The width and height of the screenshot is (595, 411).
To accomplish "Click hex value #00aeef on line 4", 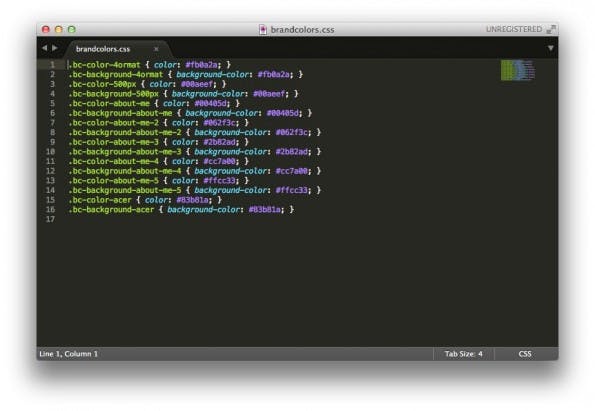I will pyautogui.click(x=269, y=94).
